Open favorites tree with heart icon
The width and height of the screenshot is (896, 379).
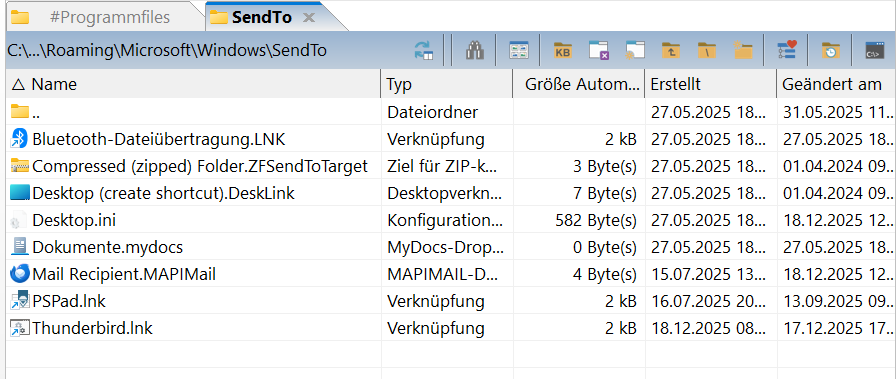(x=787, y=50)
